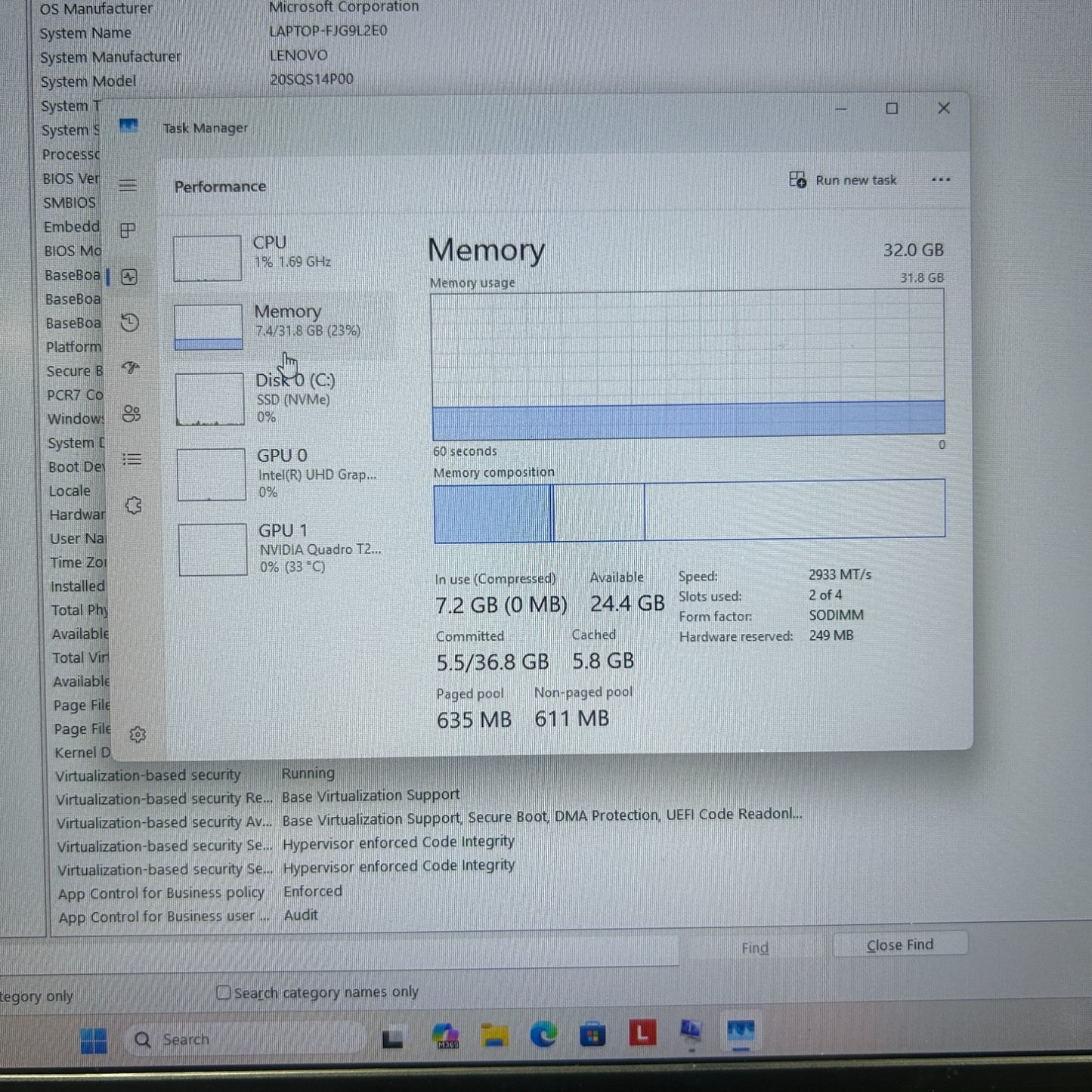Open the Users page icon
The width and height of the screenshot is (1092, 1092).
click(131, 413)
